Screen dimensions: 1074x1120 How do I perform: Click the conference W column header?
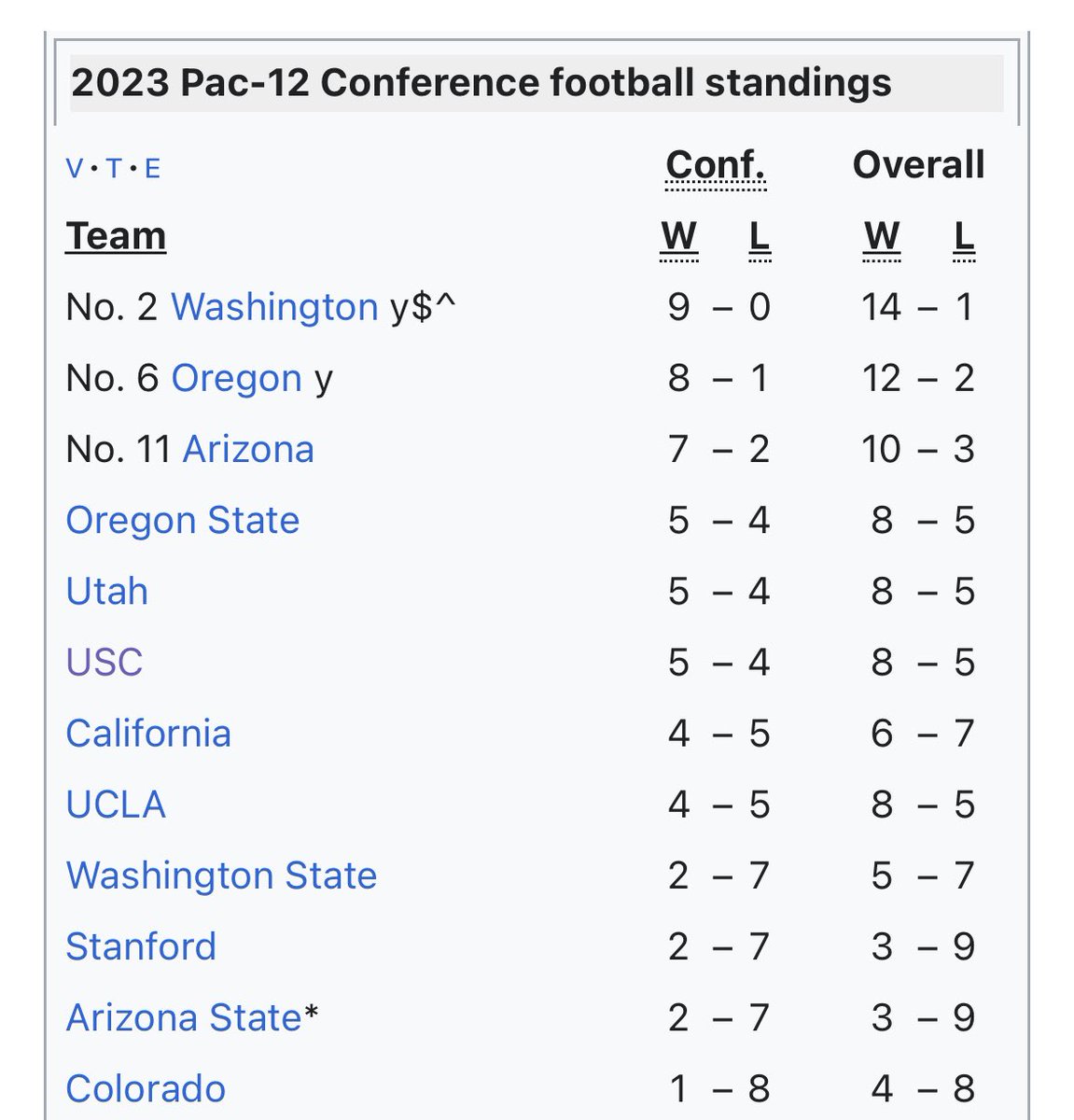pyautogui.click(x=679, y=238)
